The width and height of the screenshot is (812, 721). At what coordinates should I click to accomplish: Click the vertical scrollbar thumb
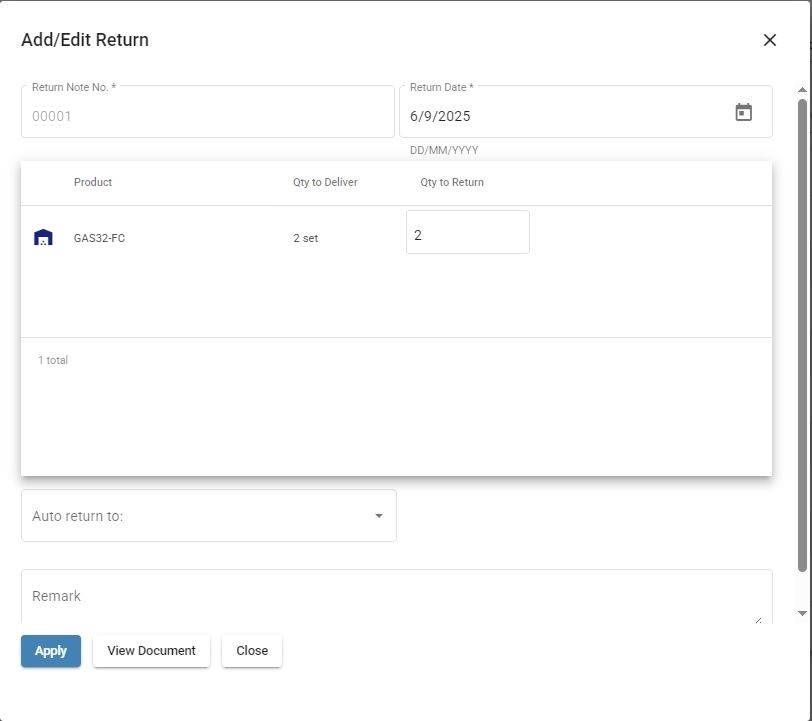tap(802, 336)
